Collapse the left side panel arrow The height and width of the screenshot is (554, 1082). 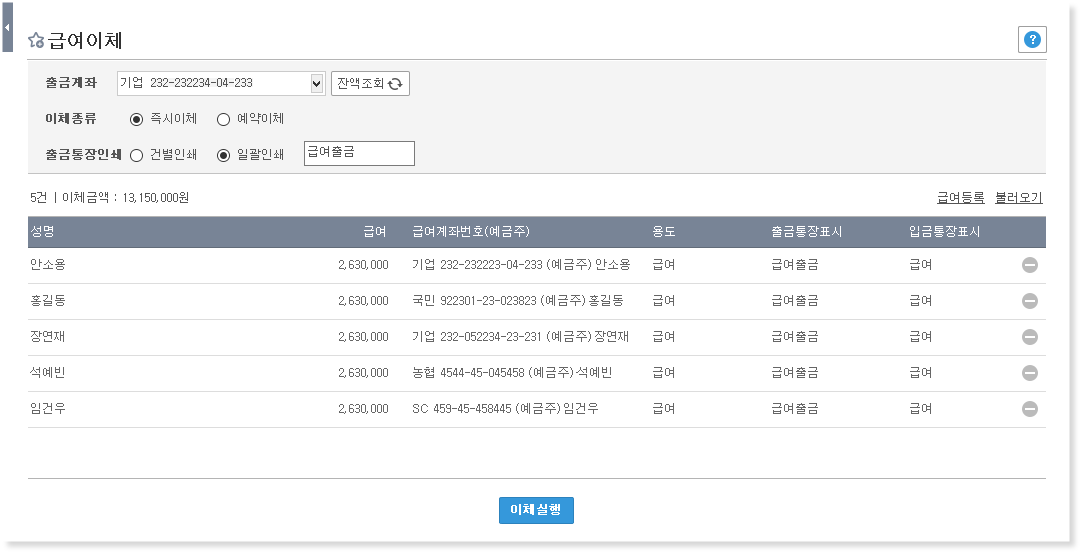pyautogui.click(x=7, y=28)
